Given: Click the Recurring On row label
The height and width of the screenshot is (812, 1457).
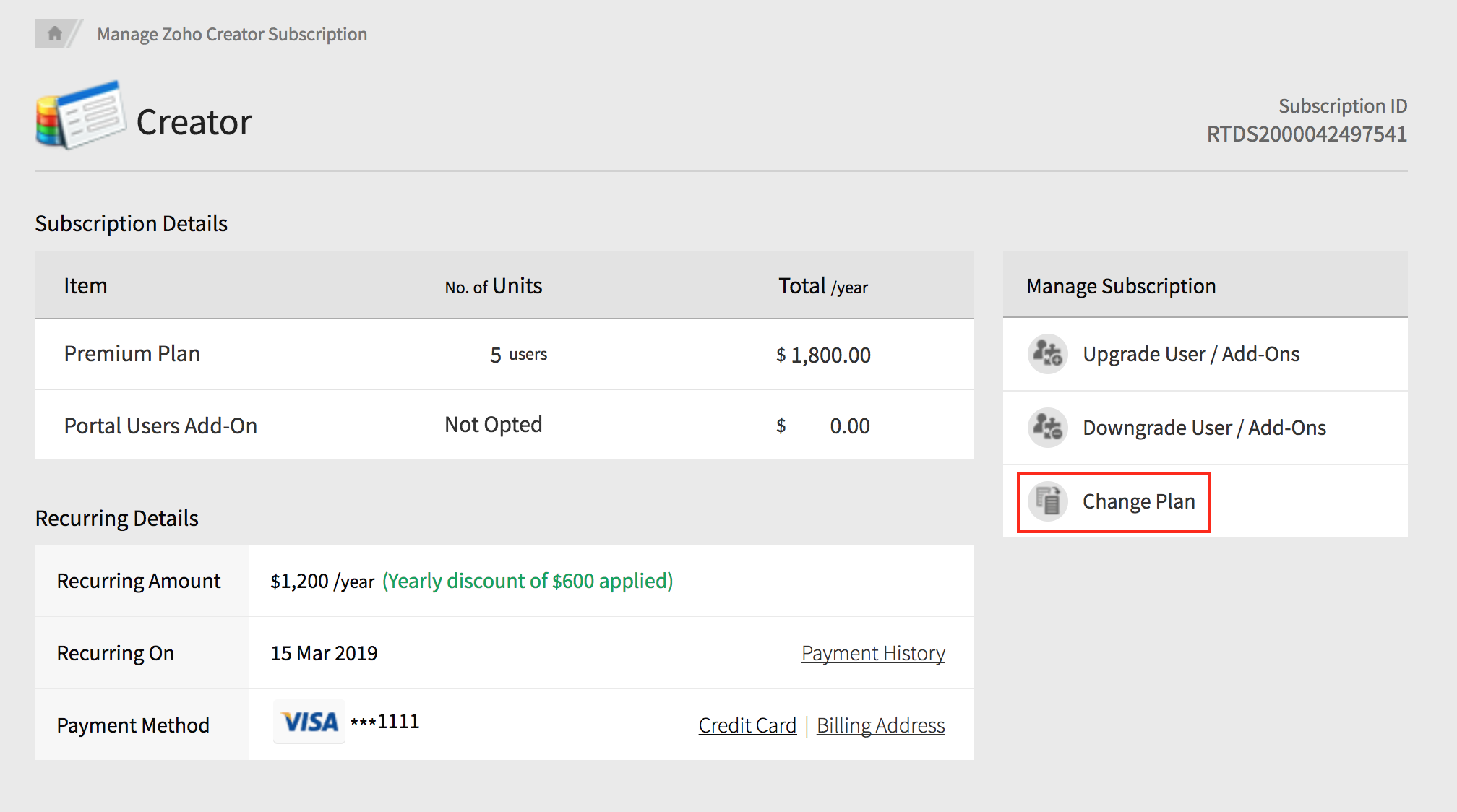Looking at the screenshot, I should 116,653.
